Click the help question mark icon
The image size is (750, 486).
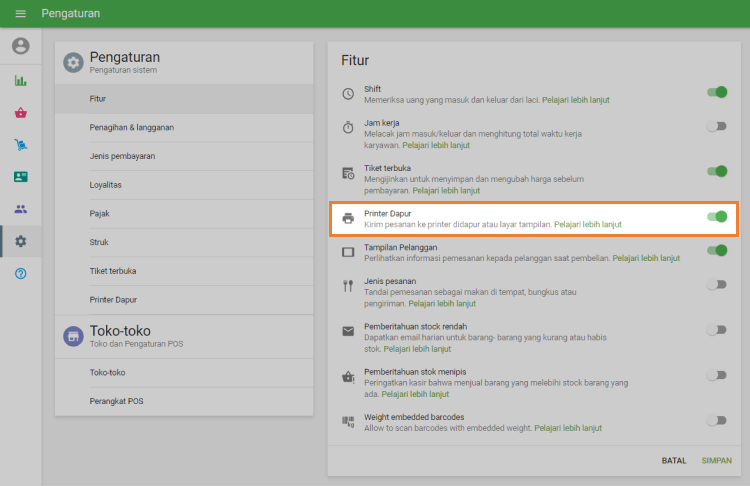click(x=21, y=273)
